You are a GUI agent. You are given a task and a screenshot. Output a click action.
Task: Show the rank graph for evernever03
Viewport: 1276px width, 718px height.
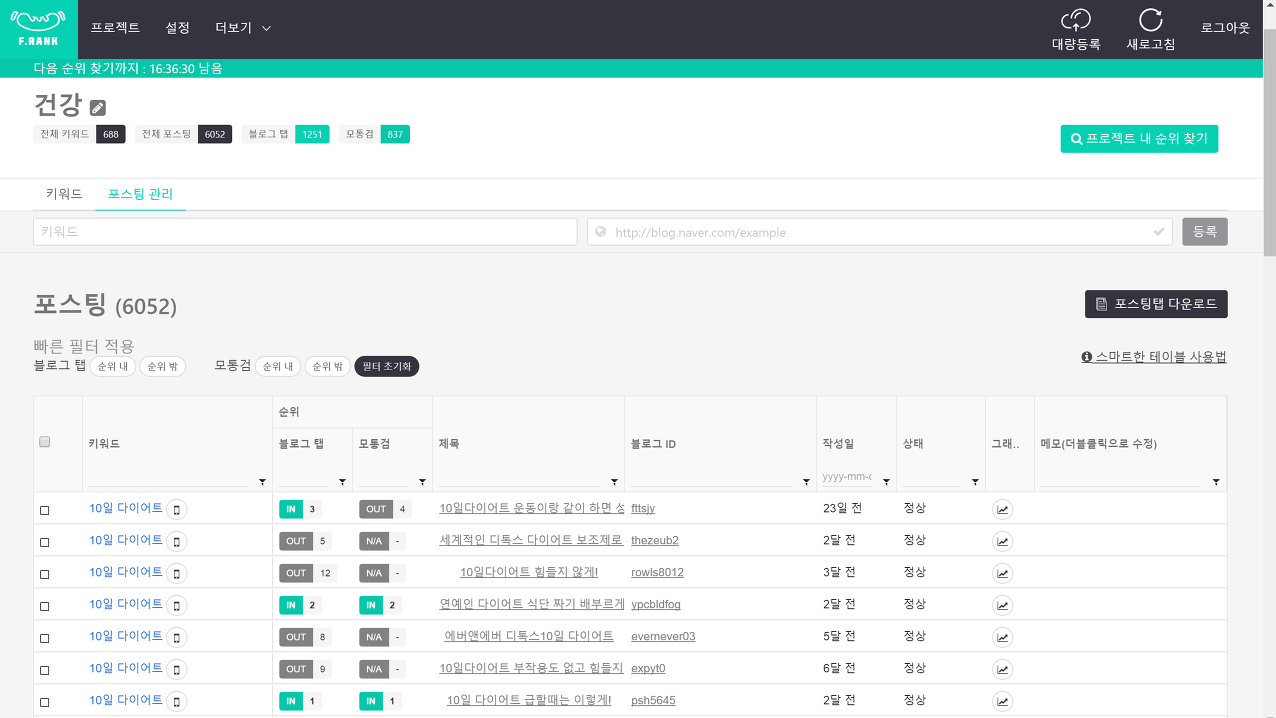point(1002,638)
